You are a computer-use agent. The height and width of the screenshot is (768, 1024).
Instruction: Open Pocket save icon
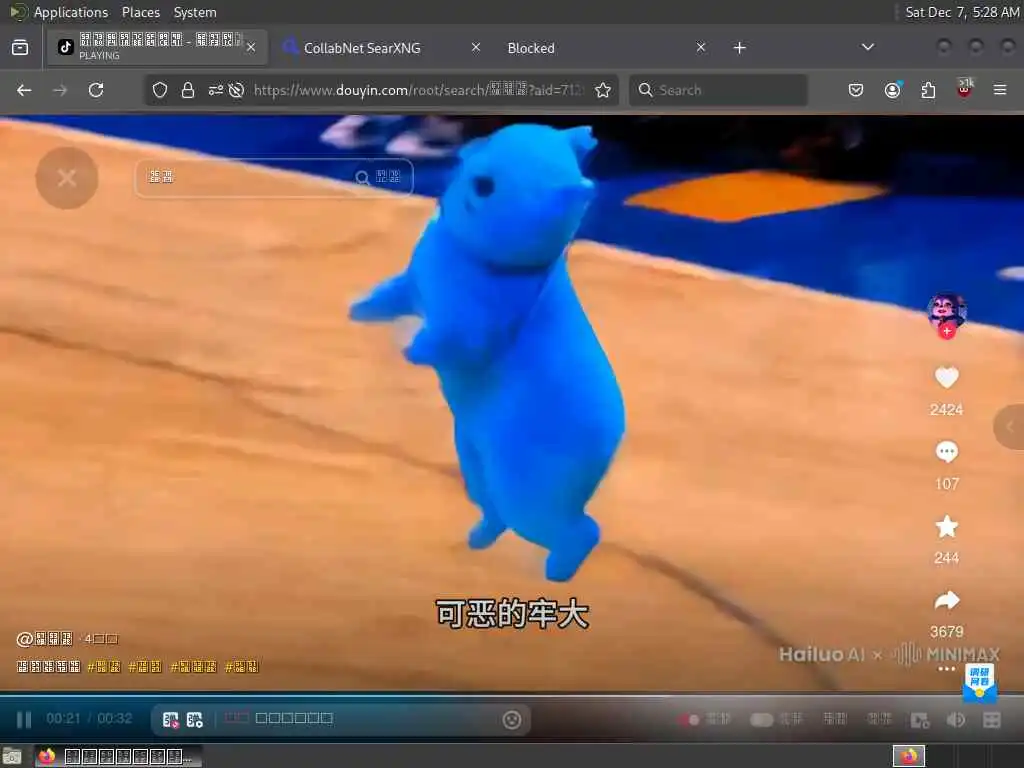(x=856, y=90)
